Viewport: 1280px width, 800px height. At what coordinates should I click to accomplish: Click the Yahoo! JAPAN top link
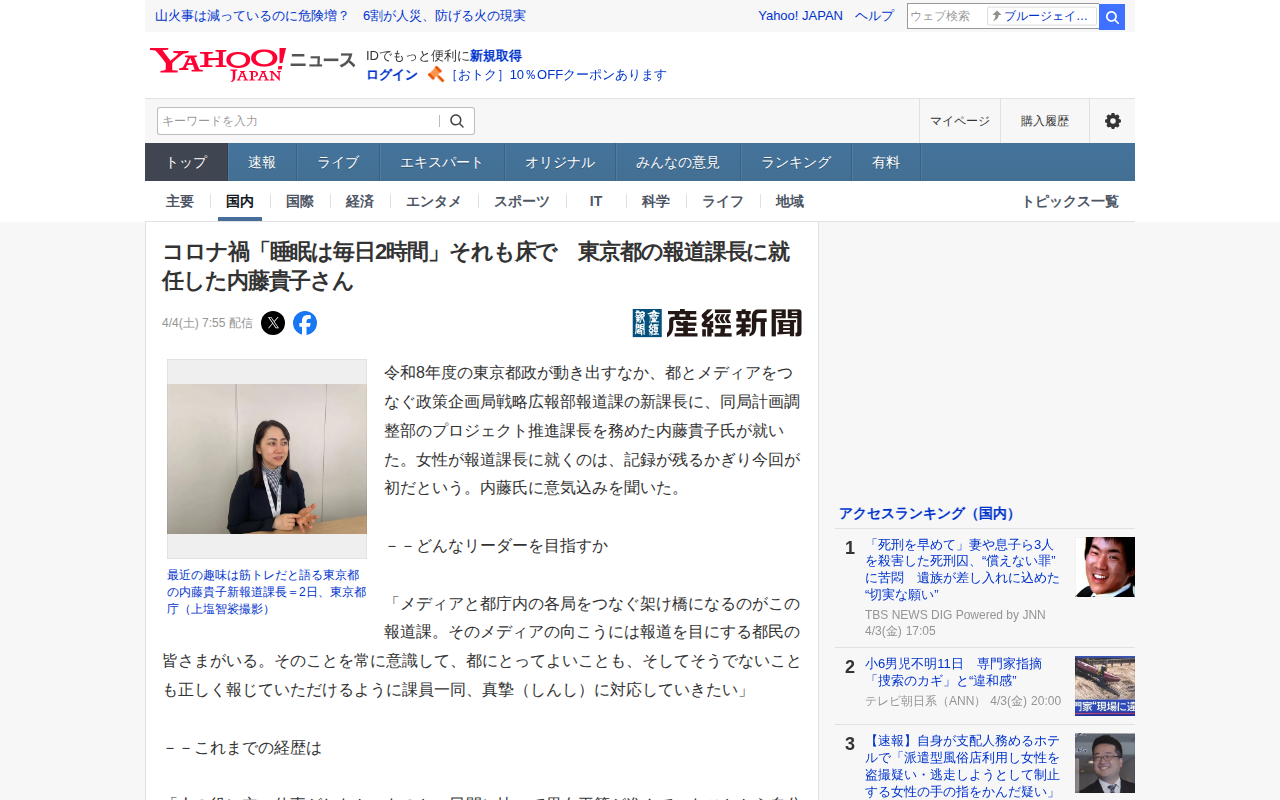point(800,16)
